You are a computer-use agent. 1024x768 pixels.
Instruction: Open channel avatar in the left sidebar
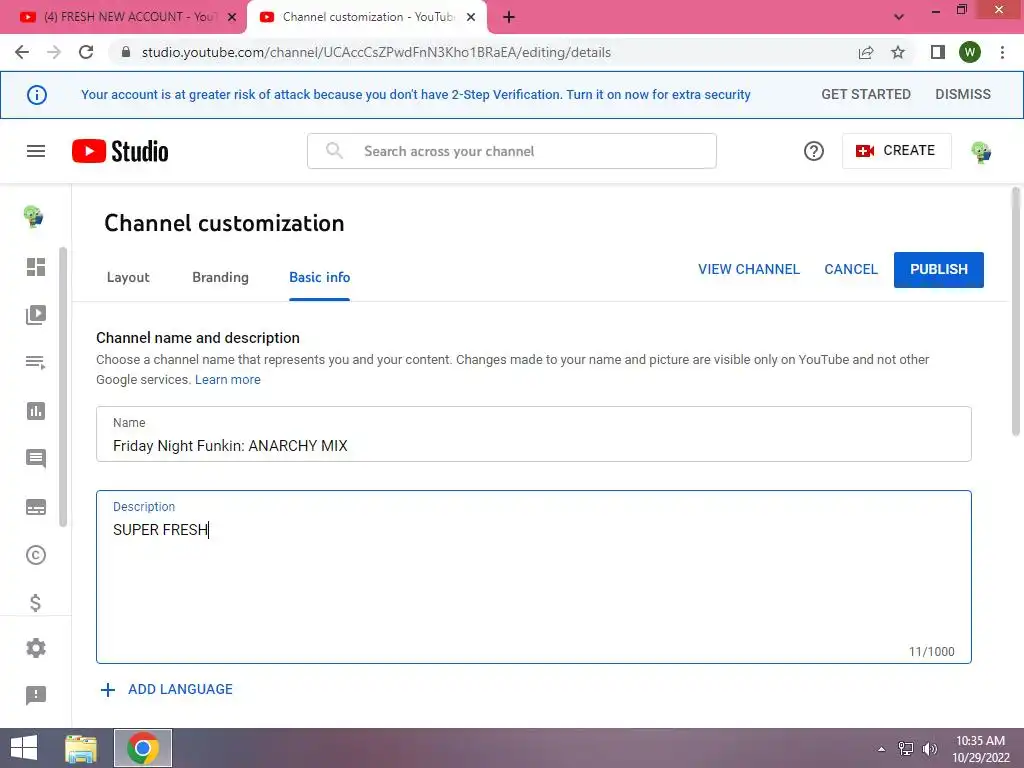[x=33, y=216]
